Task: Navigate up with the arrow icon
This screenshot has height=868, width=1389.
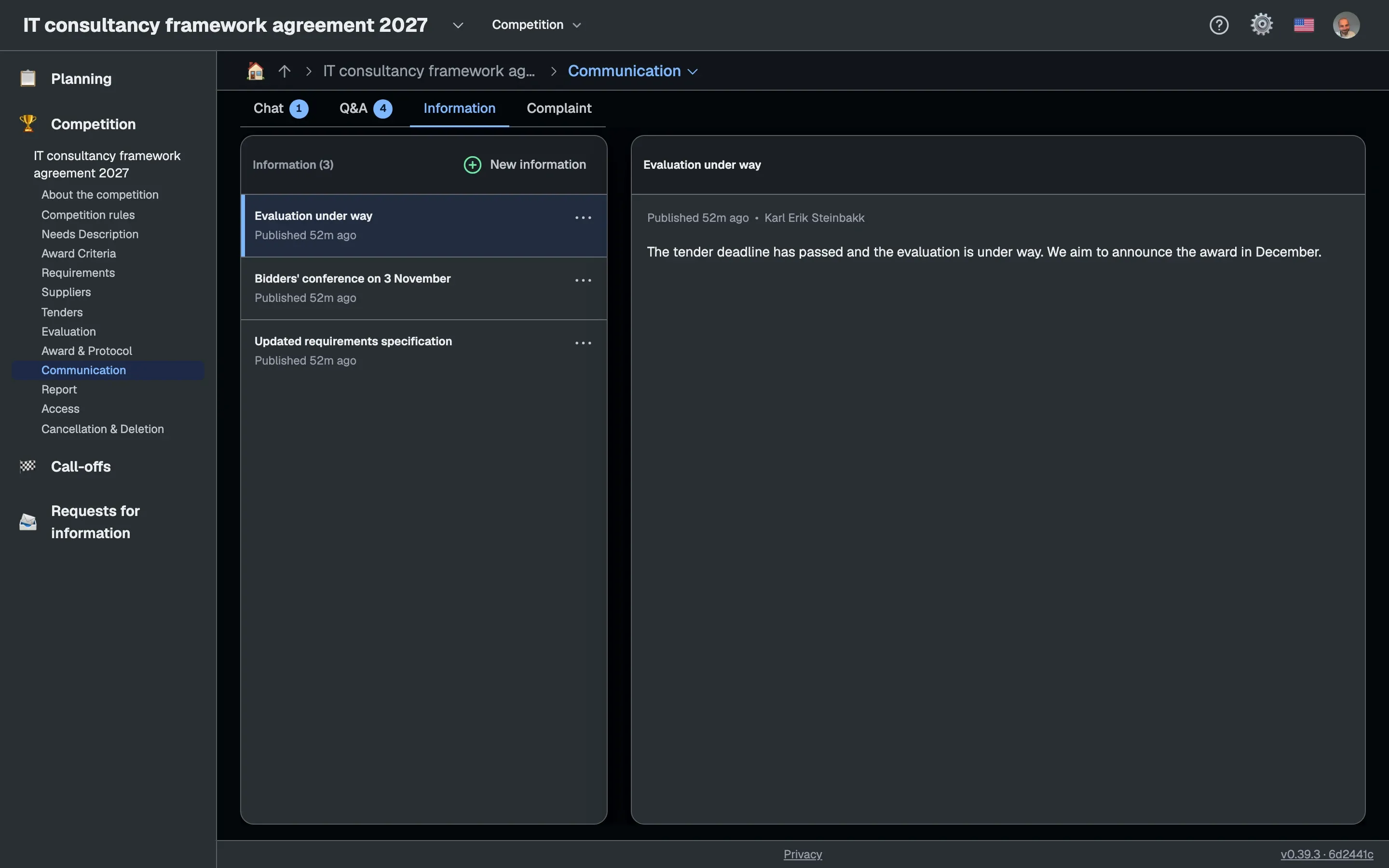Action: [x=284, y=70]
